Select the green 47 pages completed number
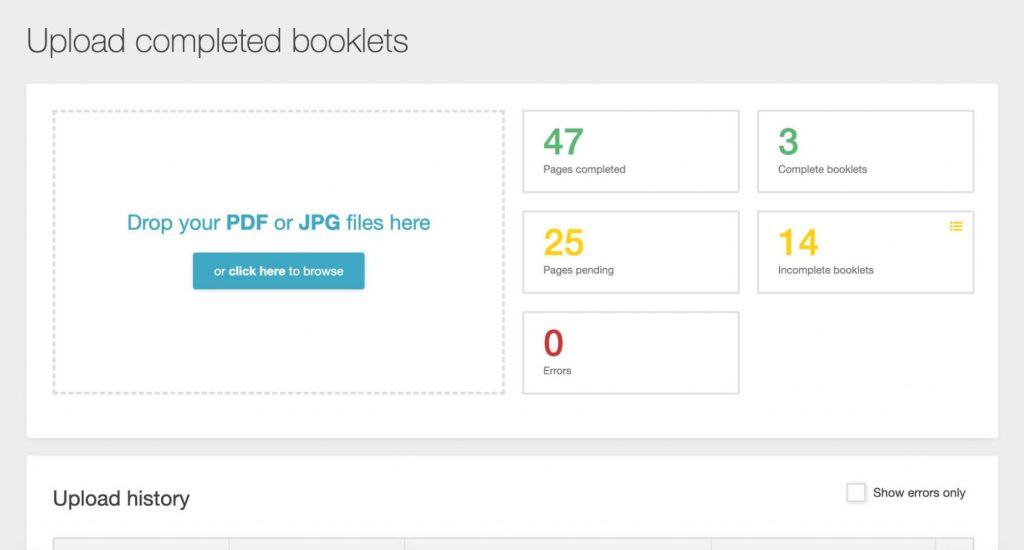The height and width of the screenshot is (550, 1024). pos(563,142)
